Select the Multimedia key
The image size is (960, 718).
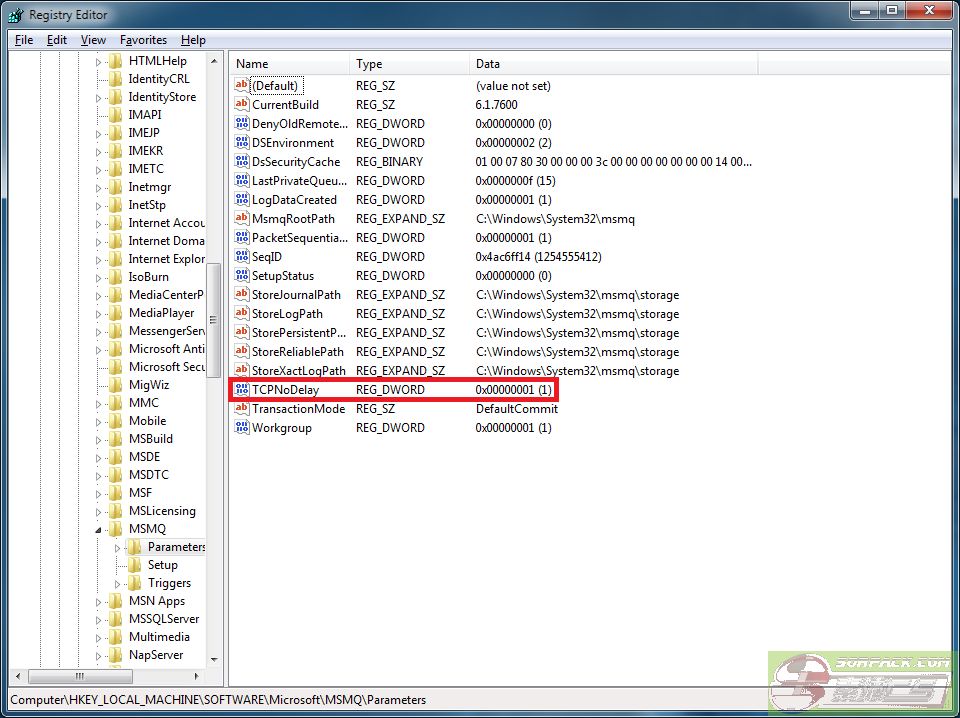click(x=159, y=637)
